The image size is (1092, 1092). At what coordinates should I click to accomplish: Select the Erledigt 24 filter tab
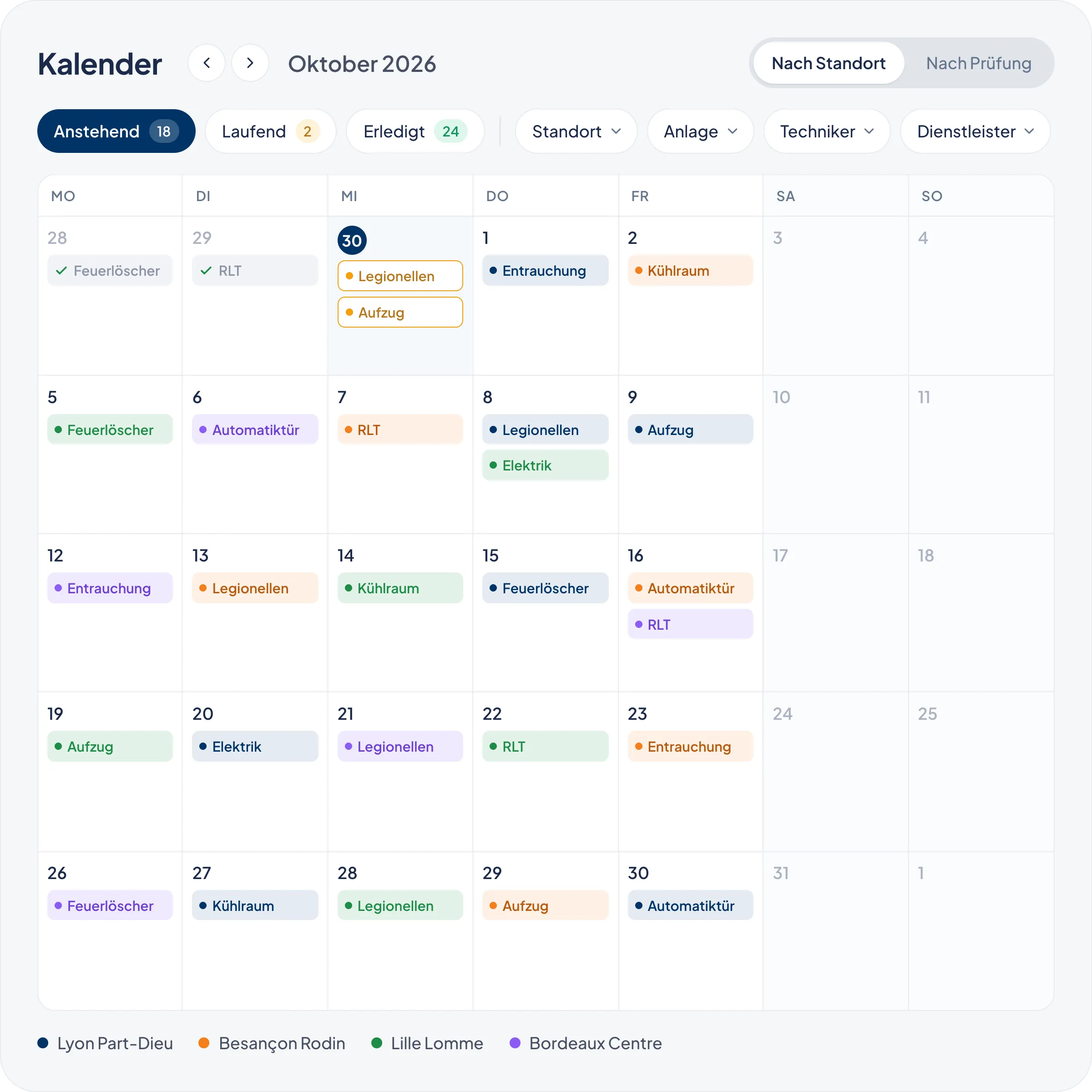[415, 131]
